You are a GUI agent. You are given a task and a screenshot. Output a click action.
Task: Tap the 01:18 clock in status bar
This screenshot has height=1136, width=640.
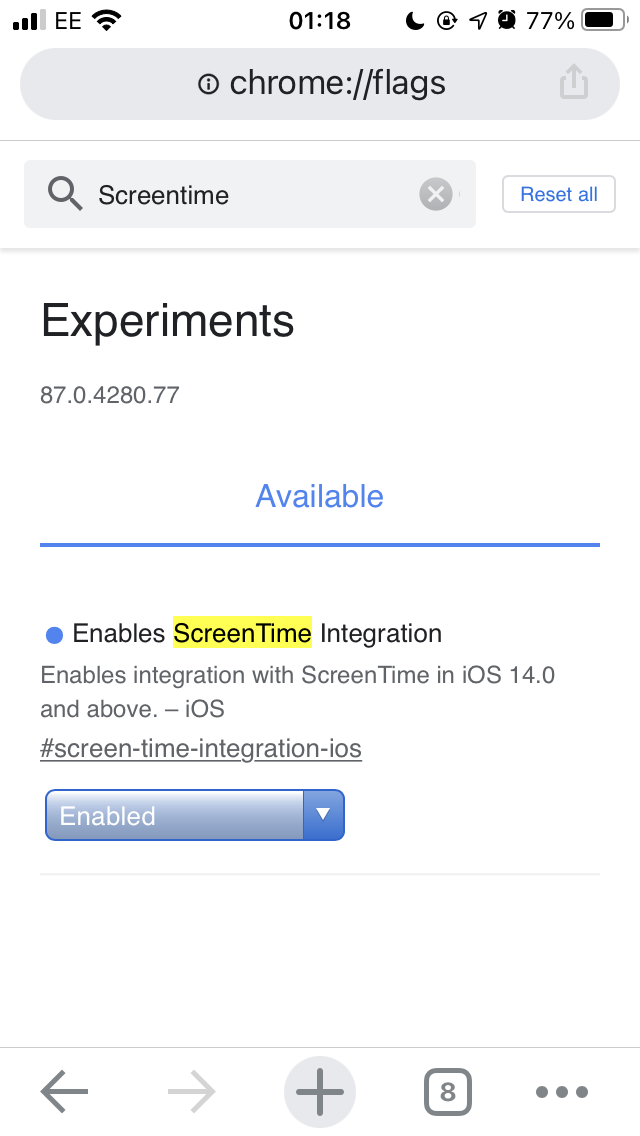pos(320,20)
